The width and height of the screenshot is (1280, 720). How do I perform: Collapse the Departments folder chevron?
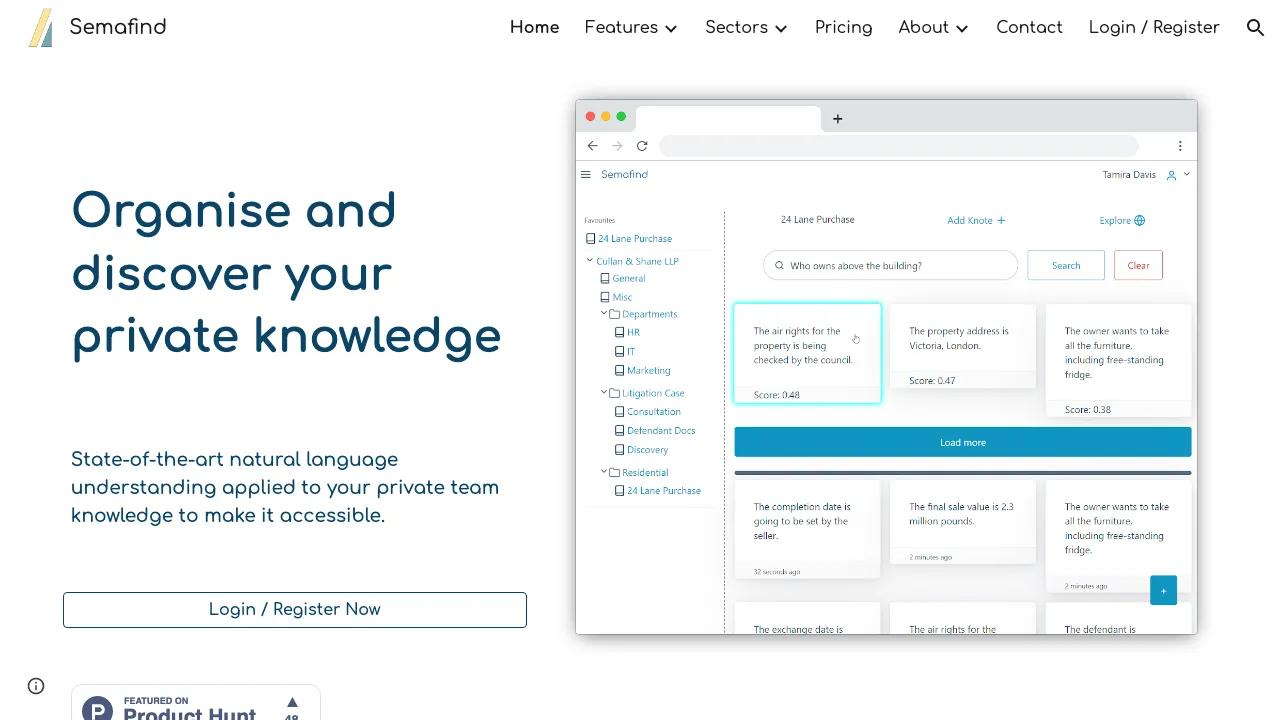[x=604, y=314]
